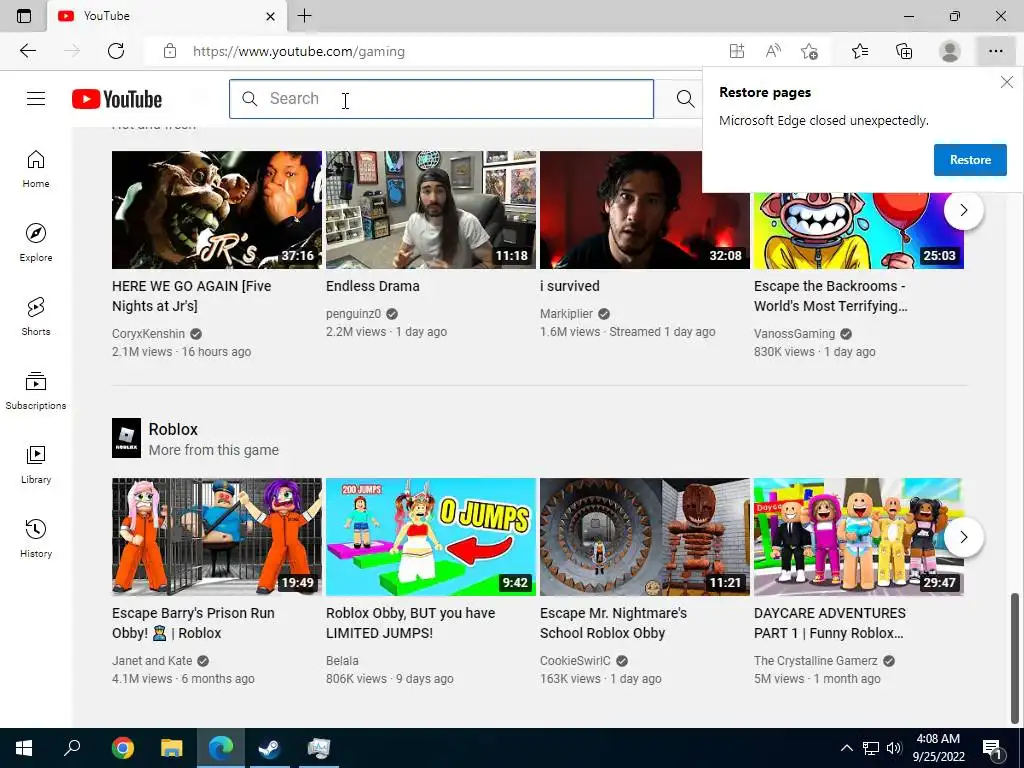Play Mr. Nightmare's School Obby thumbnail

coord(645,537)
